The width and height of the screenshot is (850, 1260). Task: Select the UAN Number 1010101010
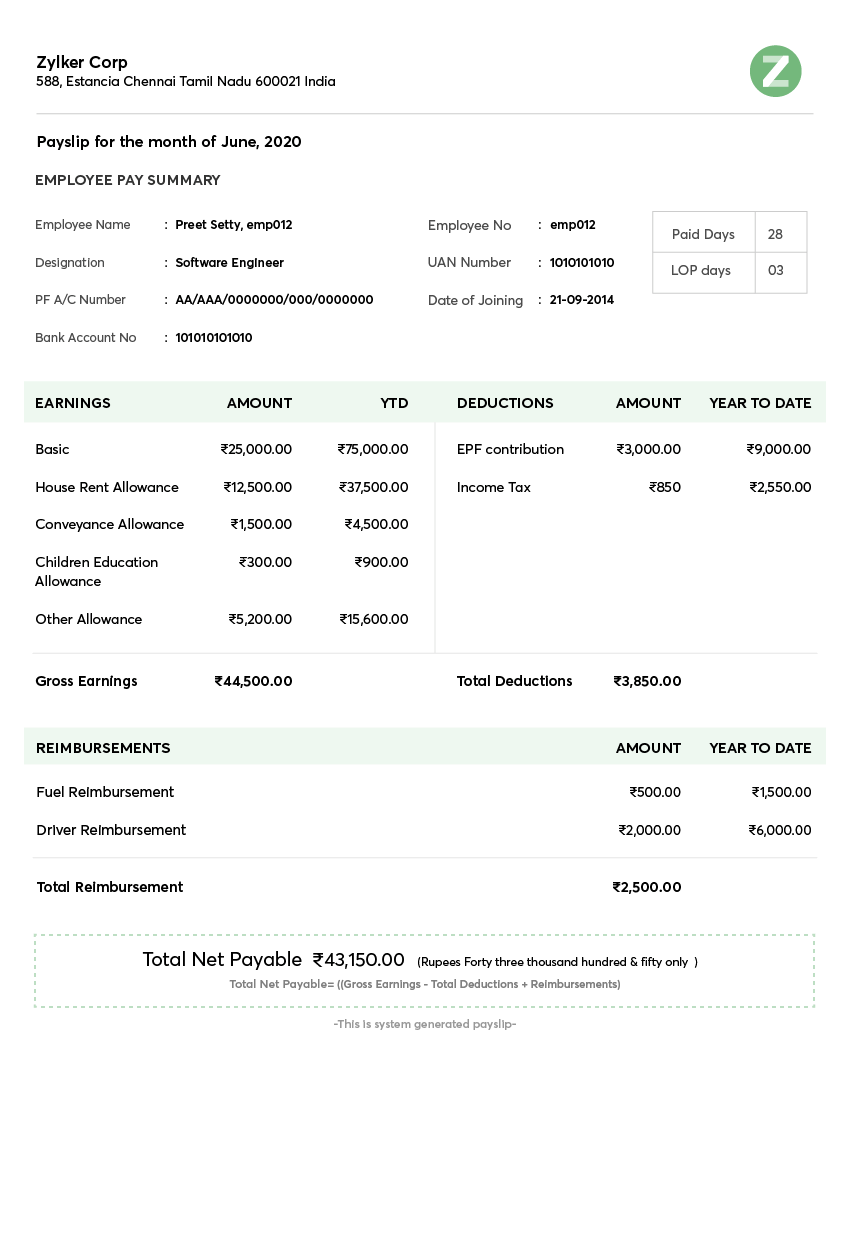point(580,262)
